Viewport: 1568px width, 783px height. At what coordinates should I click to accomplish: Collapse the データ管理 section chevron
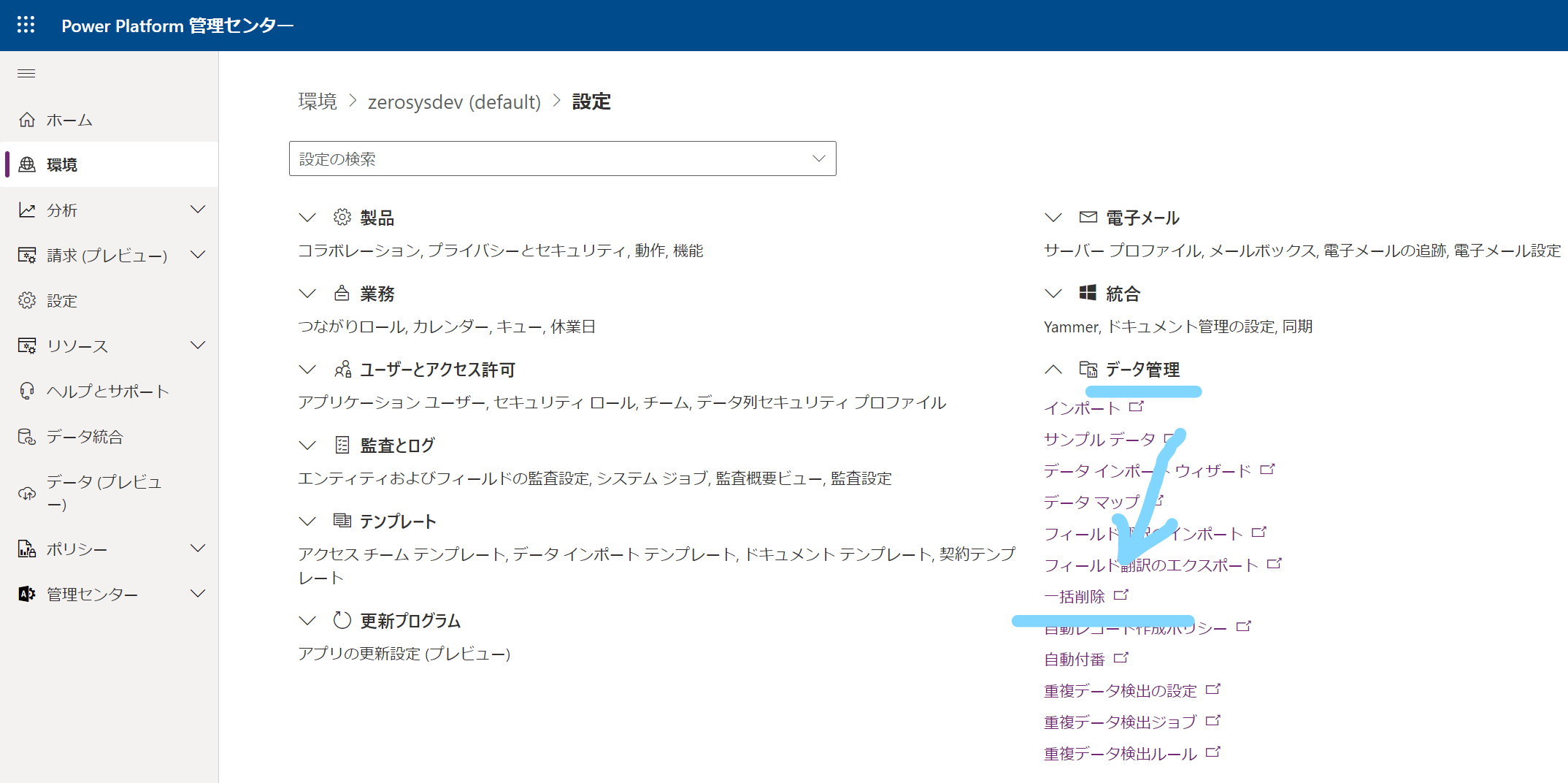[x=1053, y=370]
